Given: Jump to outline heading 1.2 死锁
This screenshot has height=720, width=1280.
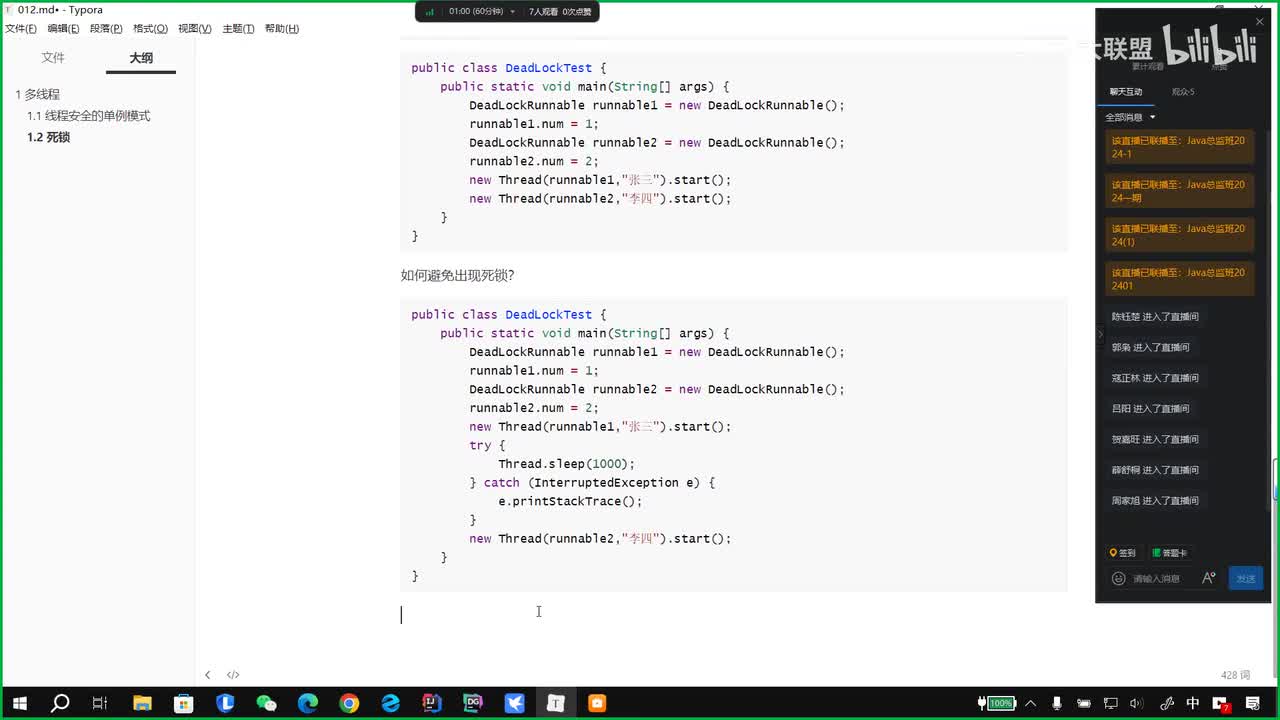Looking at the screenshot, I should coord(49,138).
